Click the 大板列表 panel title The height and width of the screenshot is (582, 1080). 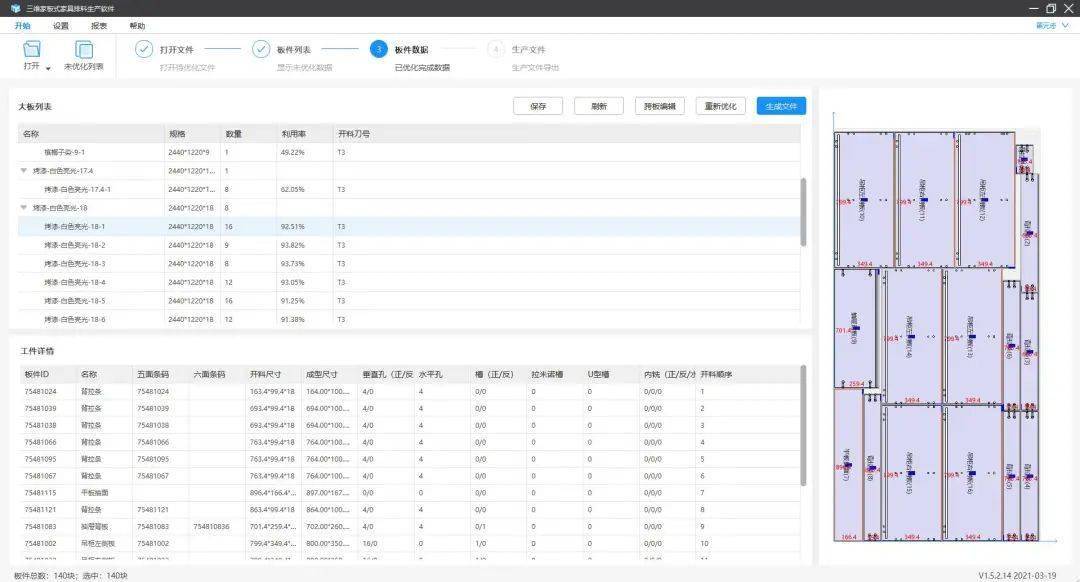click(x=35, y=107)
